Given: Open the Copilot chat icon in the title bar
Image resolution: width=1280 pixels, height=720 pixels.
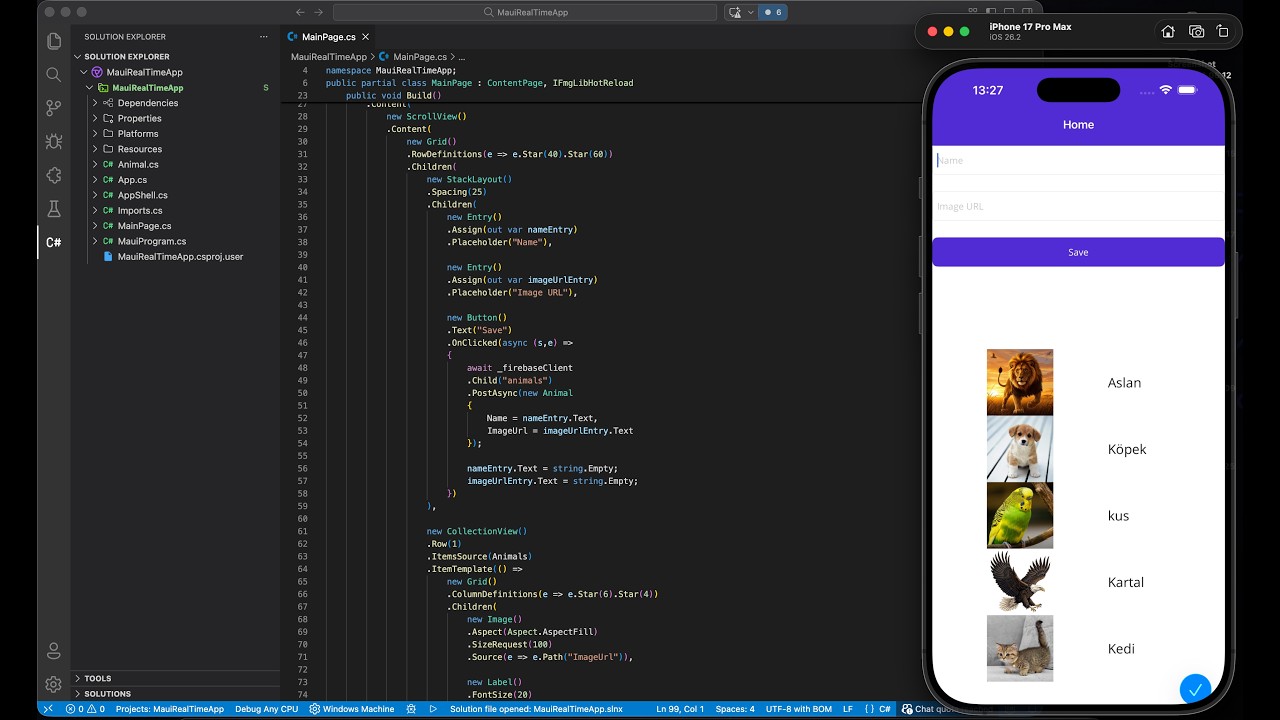Looking at the screenshot, I should click(735, 12).
